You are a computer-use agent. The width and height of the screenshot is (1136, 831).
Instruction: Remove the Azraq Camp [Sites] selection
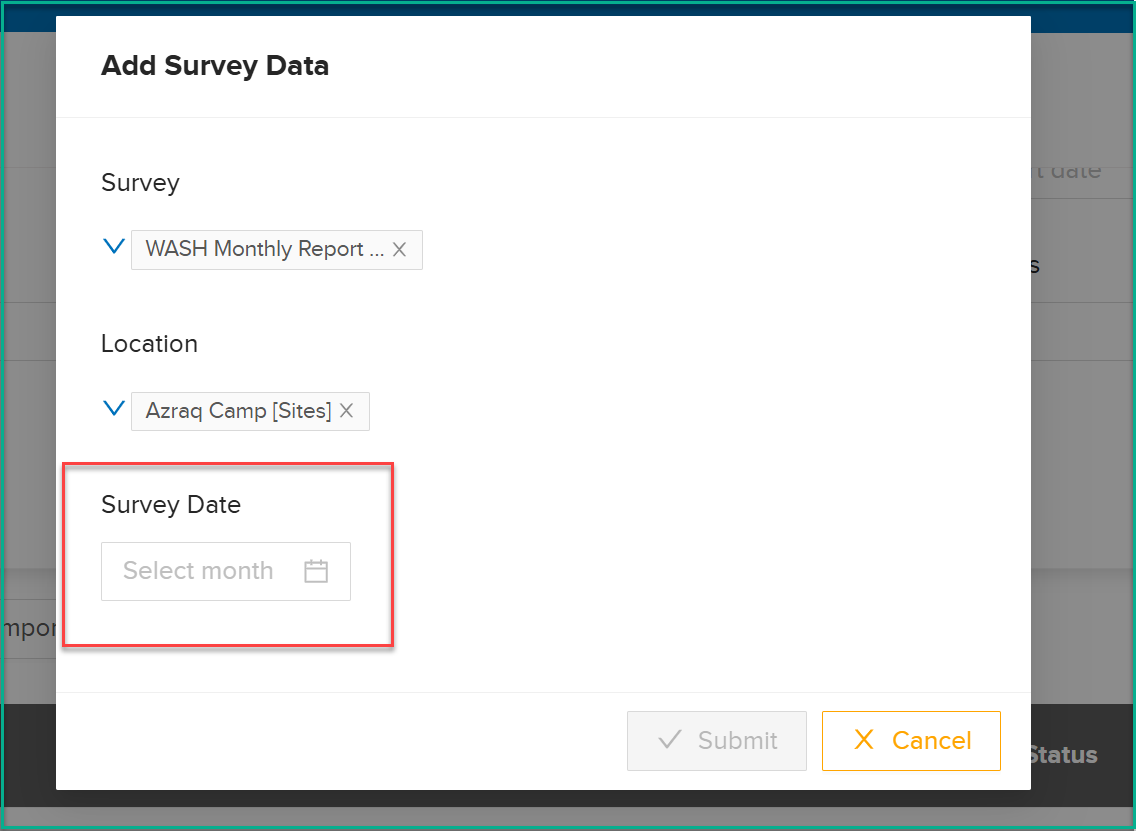coord(346,411)
